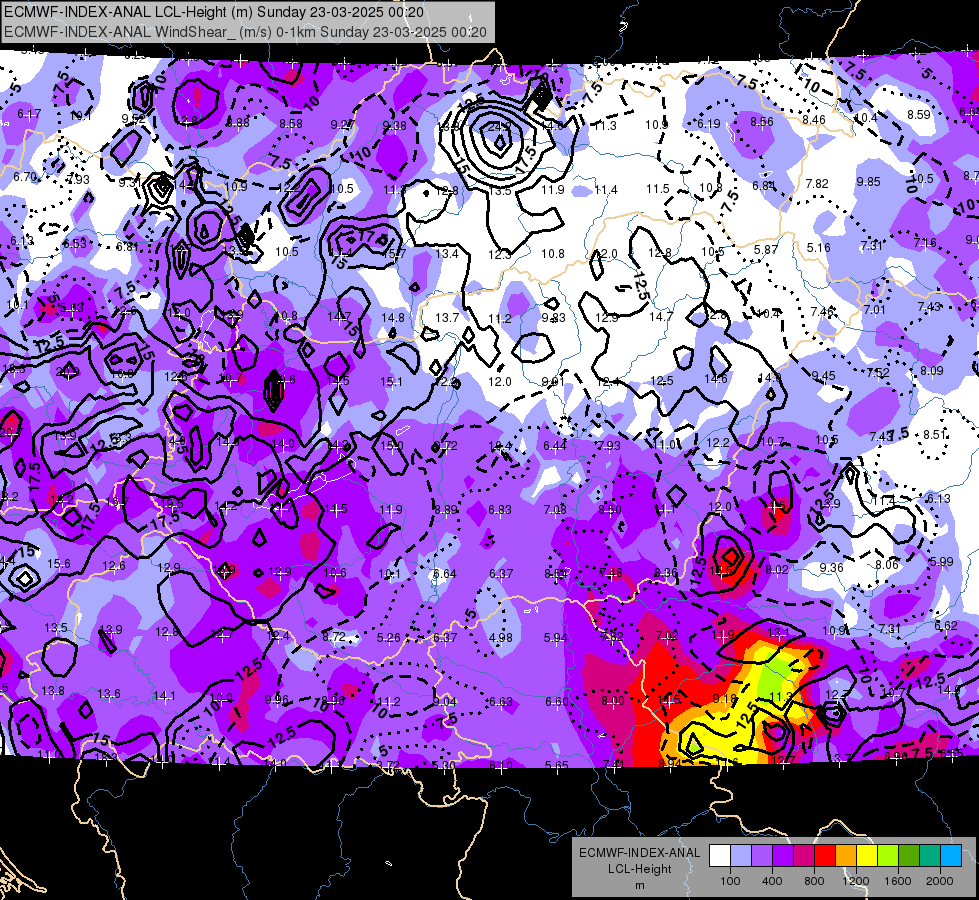Viewport: 979px width, 900px height.
Task: Click the wind shear value 7.52
Action: [x=878, y=373]
